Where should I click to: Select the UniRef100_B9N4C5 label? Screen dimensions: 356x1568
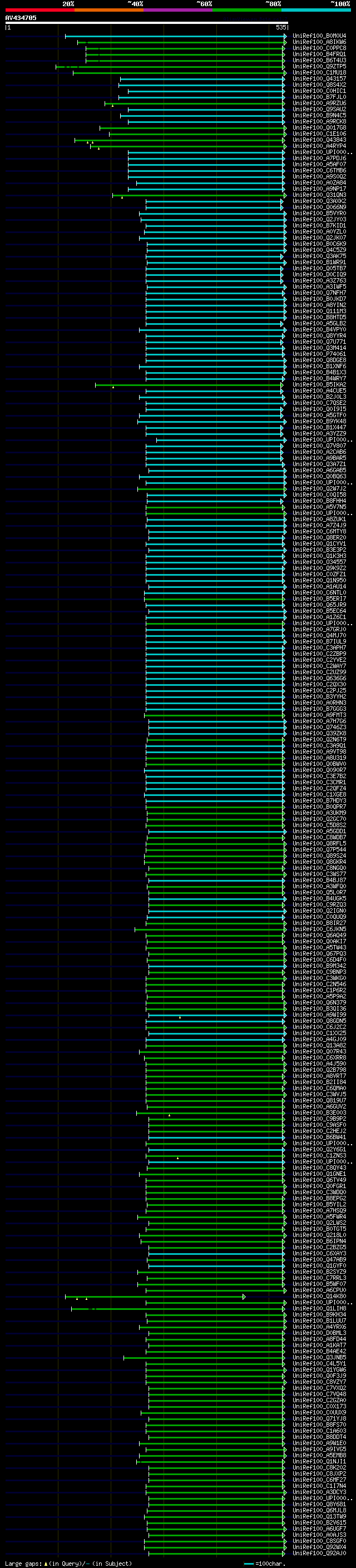(319, 115)
